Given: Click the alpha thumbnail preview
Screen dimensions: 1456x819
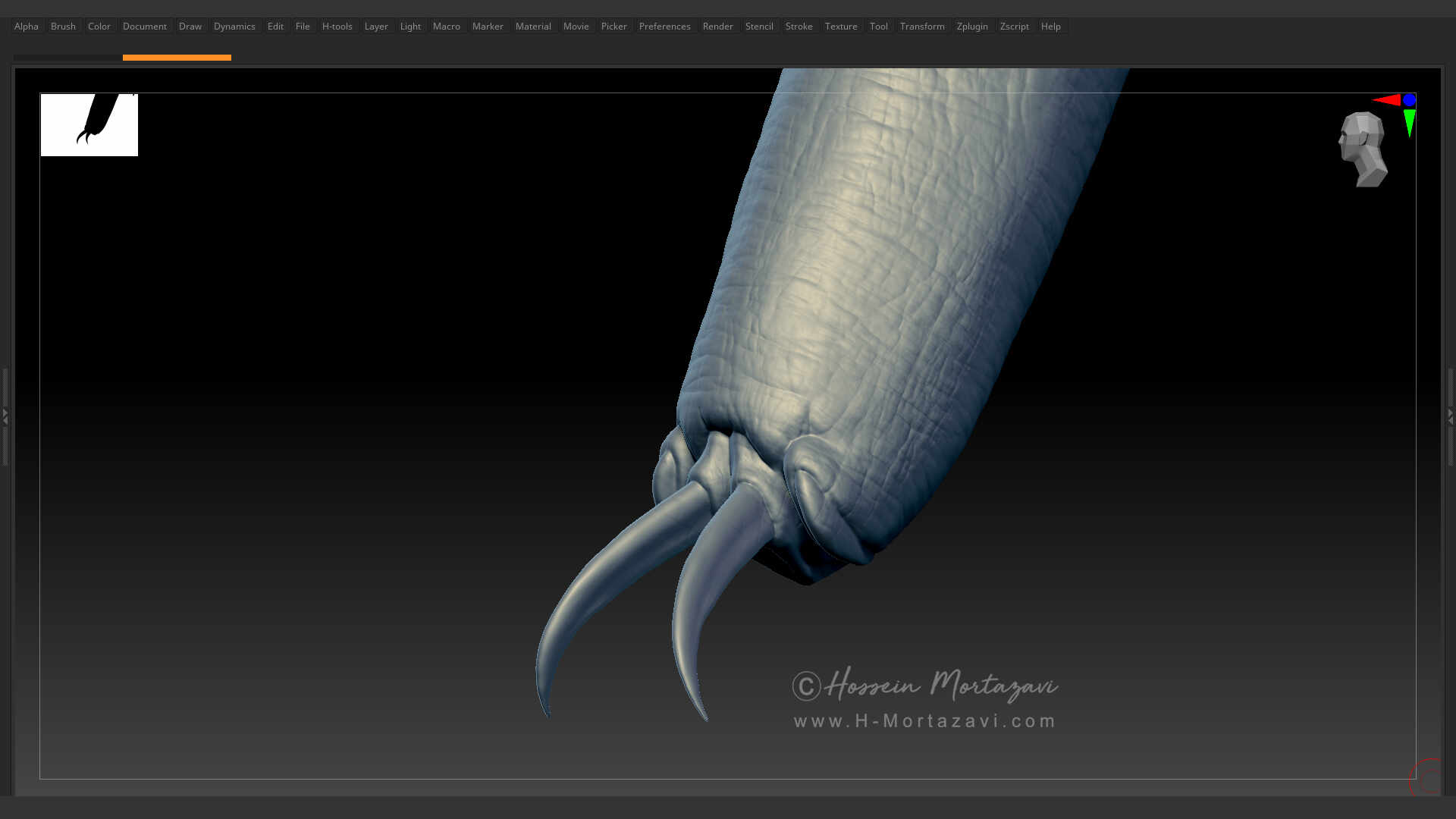Looking at the screenshot, I should (89, 124).
